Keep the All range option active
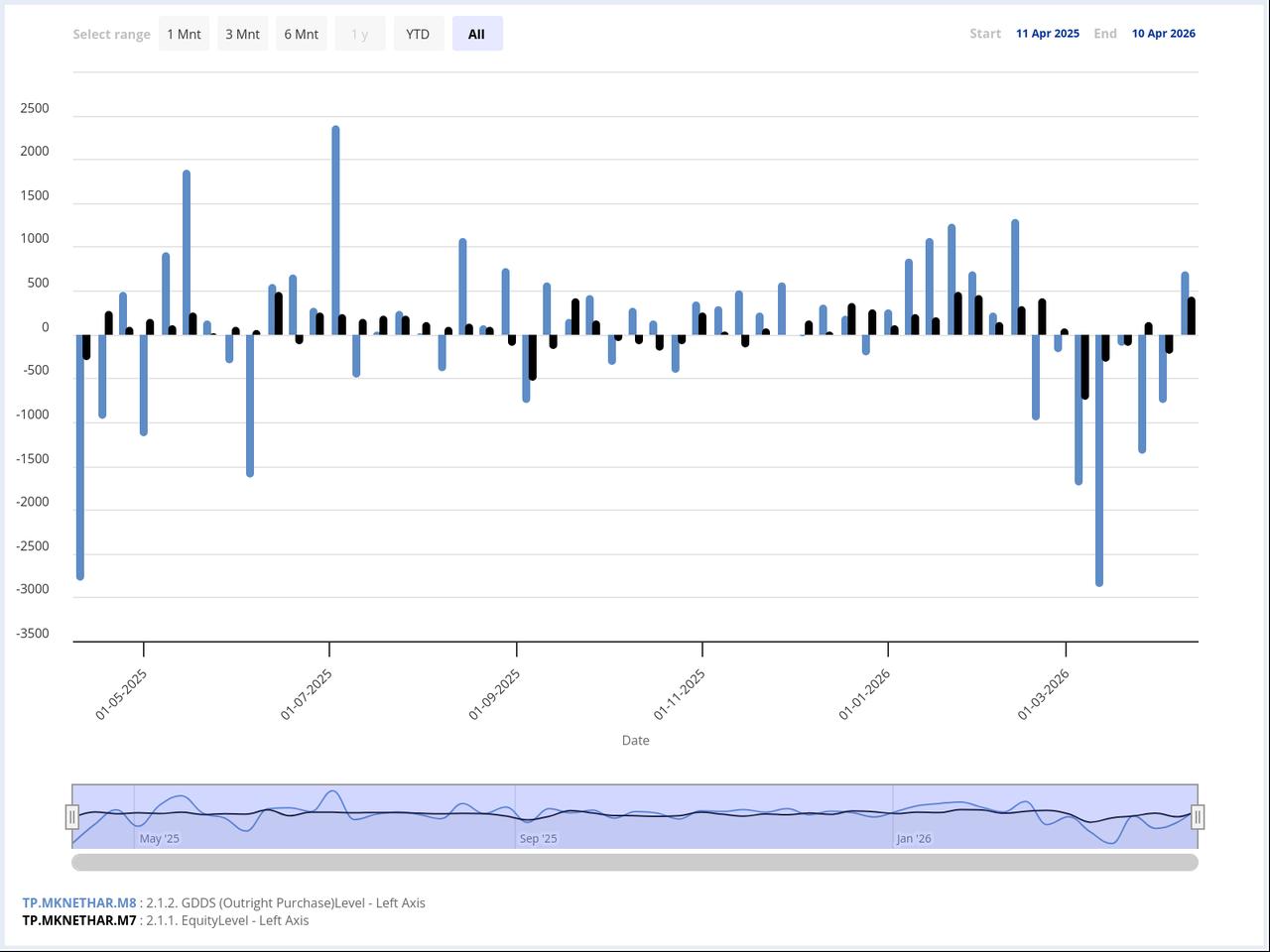This screenshot has width=1270, height=952. pos(477,33)
